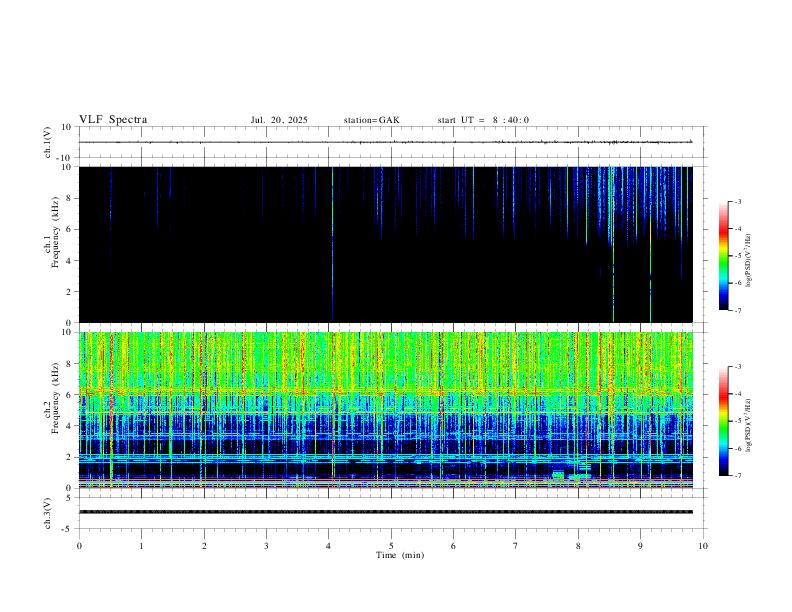Click the "log(PSD)" label beside ch.1 colorbar
This screenshot has height=612, width=792.
click(749, 260)
